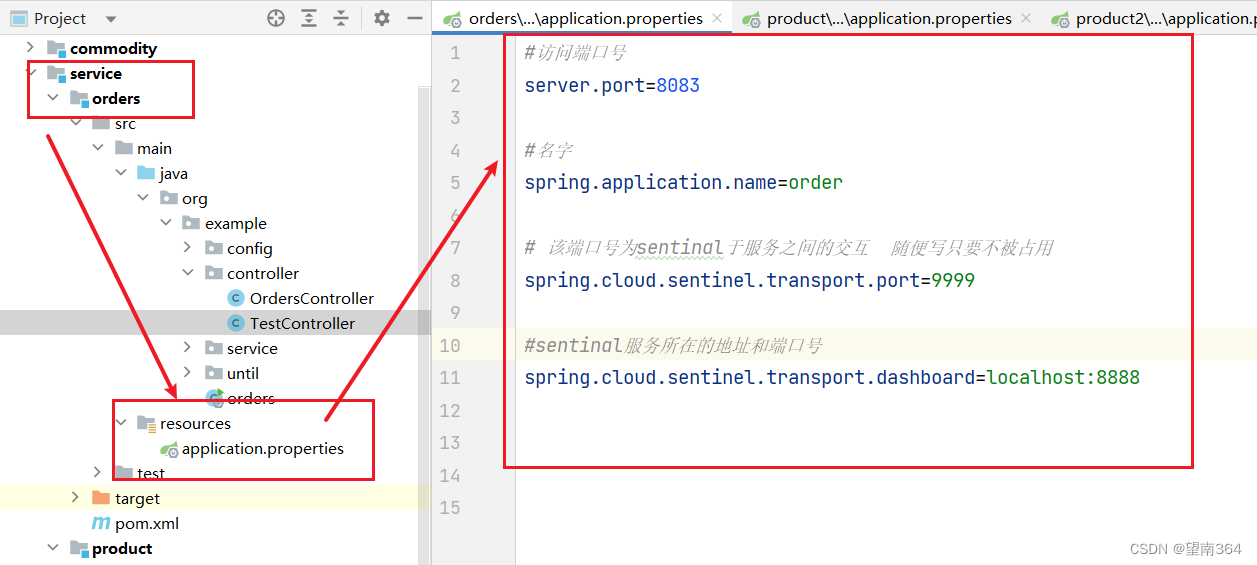Expand the commodity module node

(x=30, y=48)
